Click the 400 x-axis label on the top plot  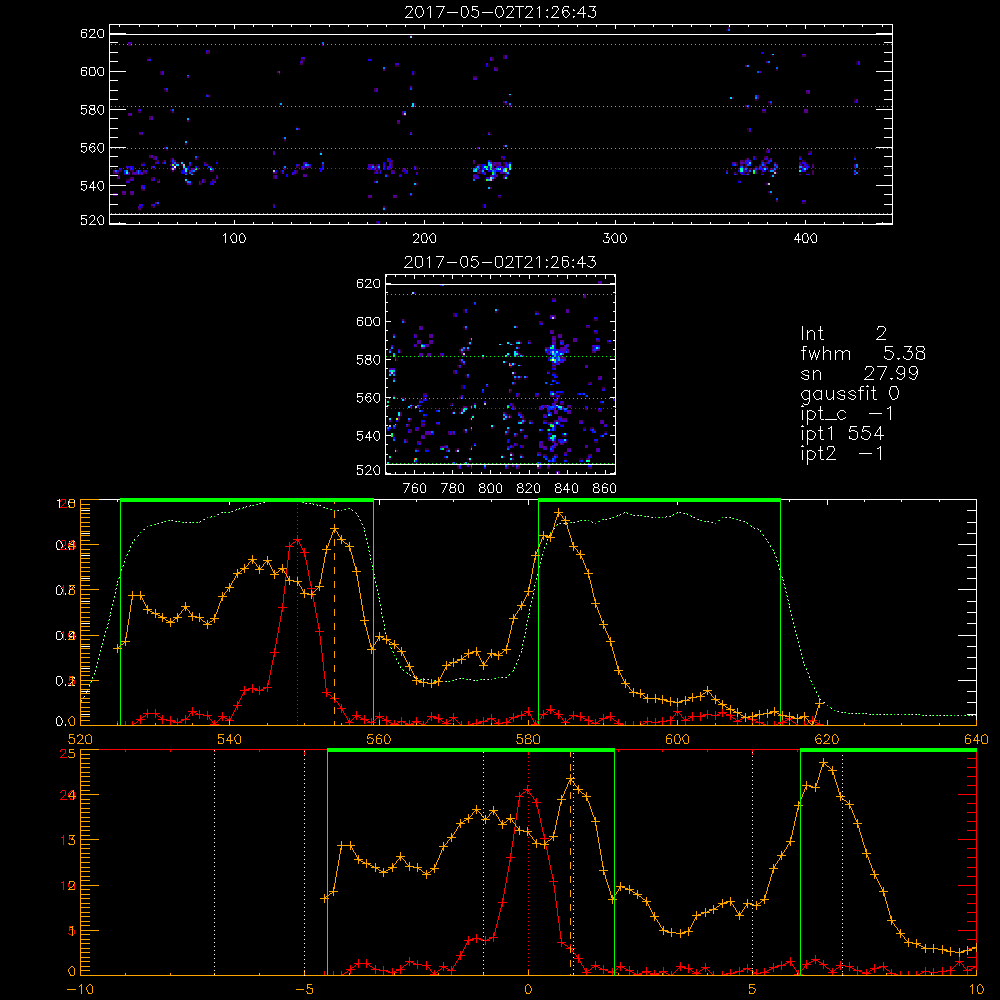pyautogui.click(x=805, y=239)
